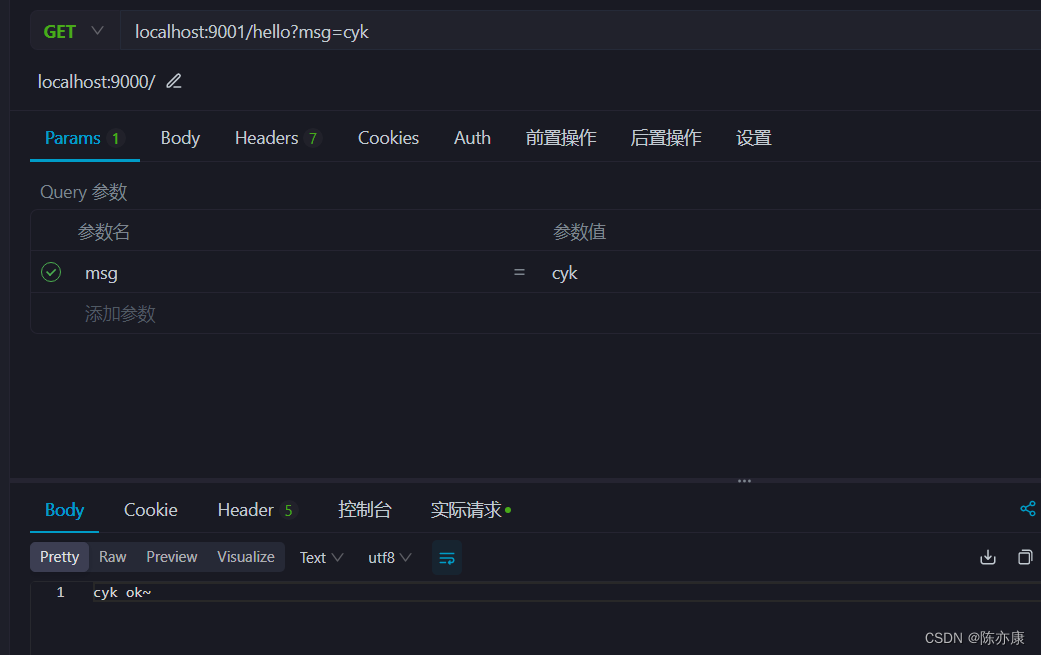Screen dimensions: 1041x655
Task: Enable the msg query parameter checkmark
Action: click(51, 271)
